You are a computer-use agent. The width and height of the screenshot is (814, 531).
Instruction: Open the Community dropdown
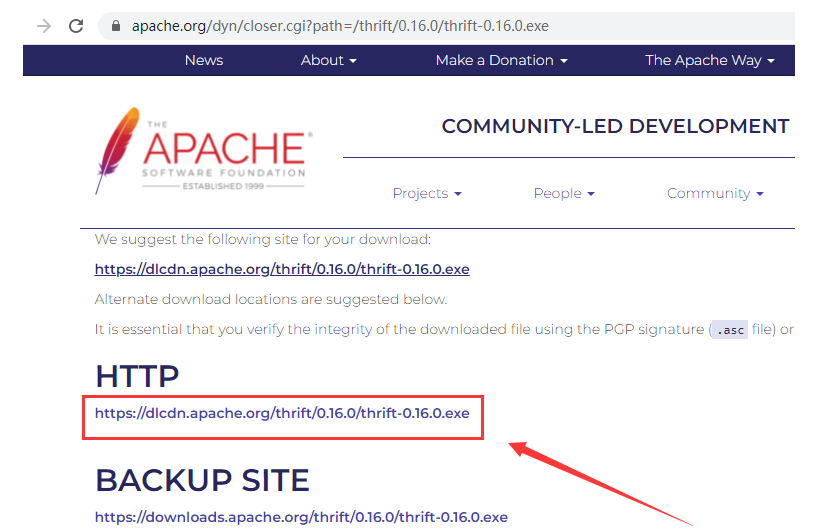point(715,193)
